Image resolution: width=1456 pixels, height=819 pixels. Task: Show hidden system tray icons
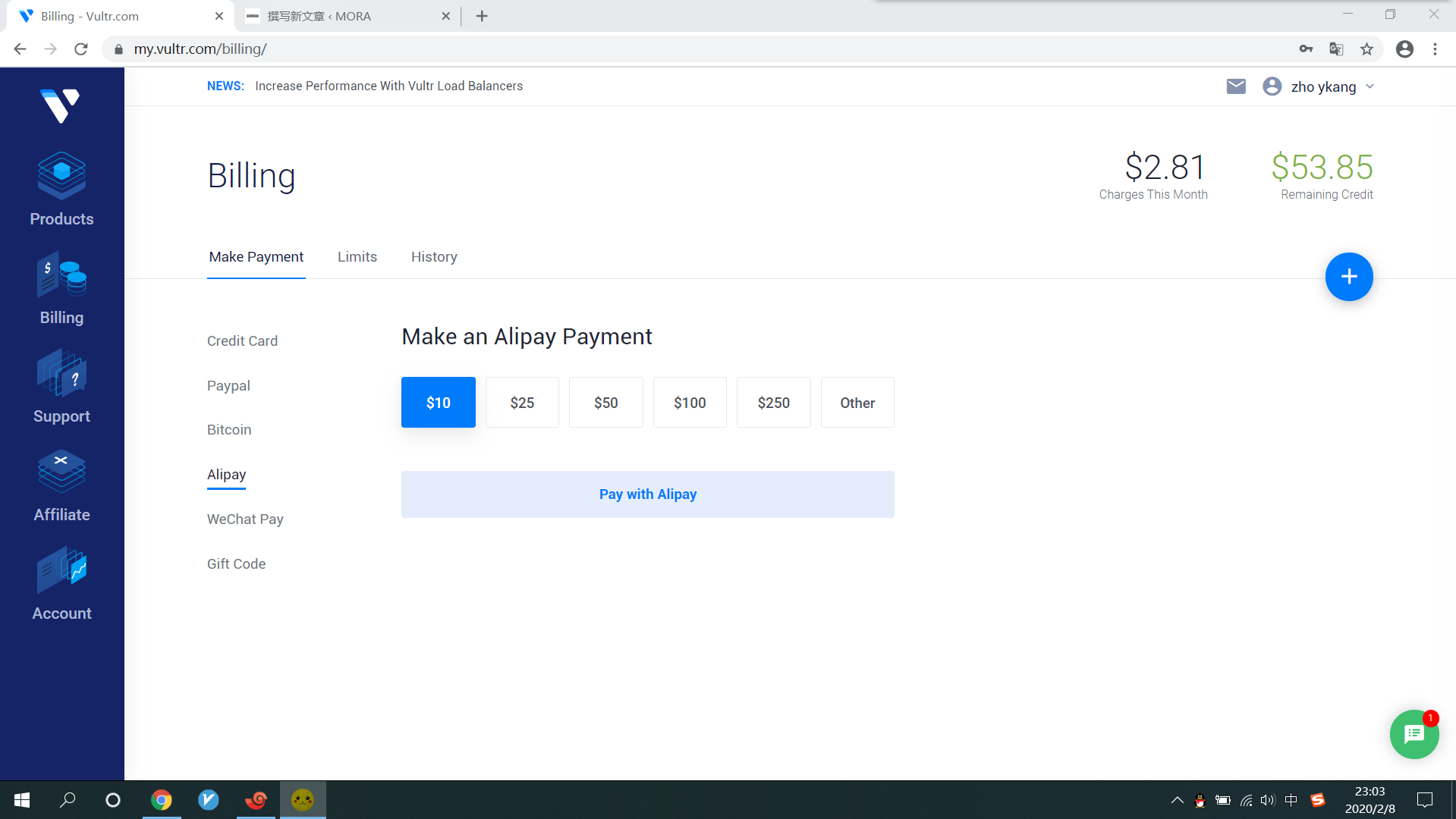tap(1177, 800)
